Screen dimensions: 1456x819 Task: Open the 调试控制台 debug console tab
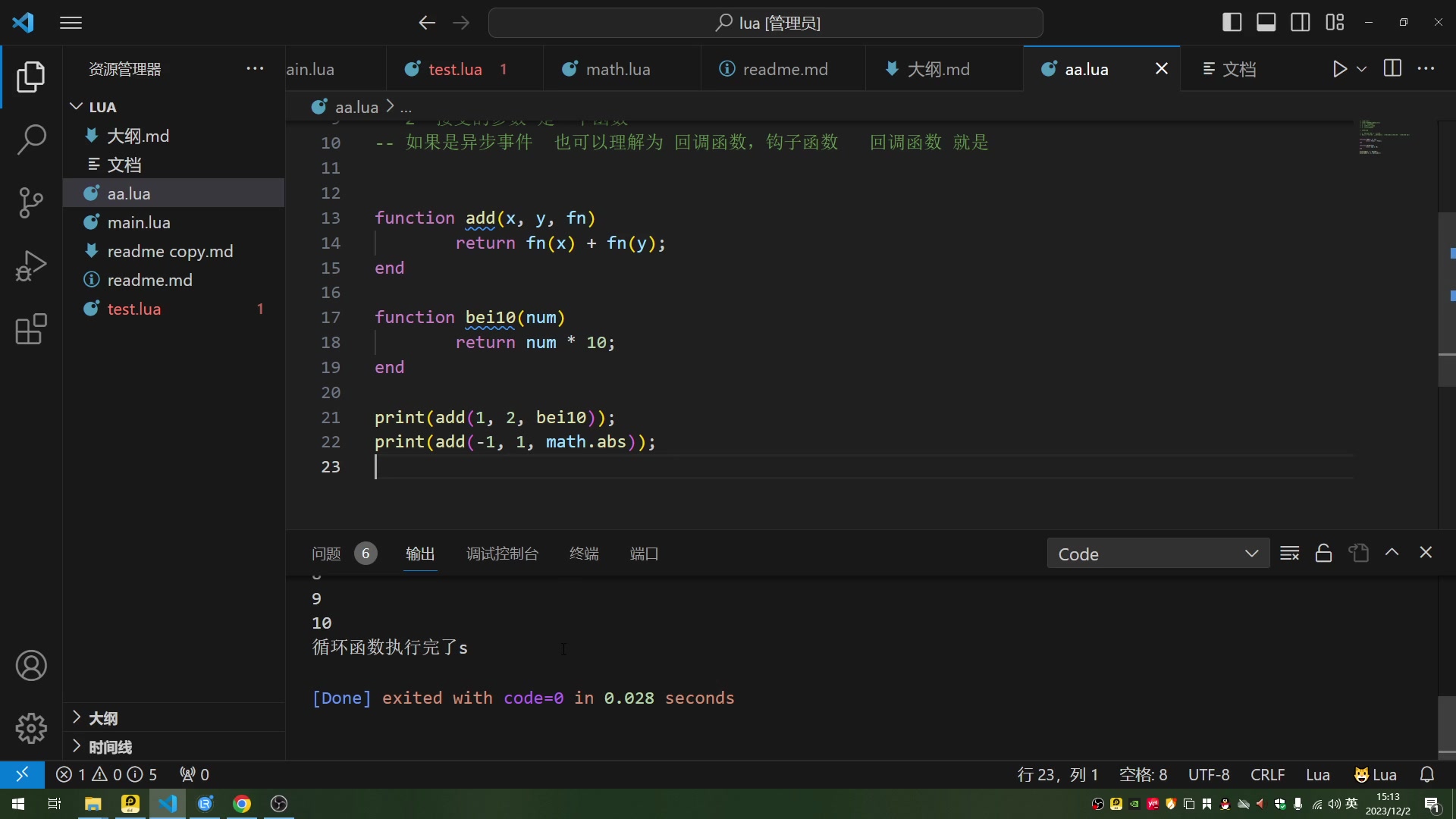502,554
